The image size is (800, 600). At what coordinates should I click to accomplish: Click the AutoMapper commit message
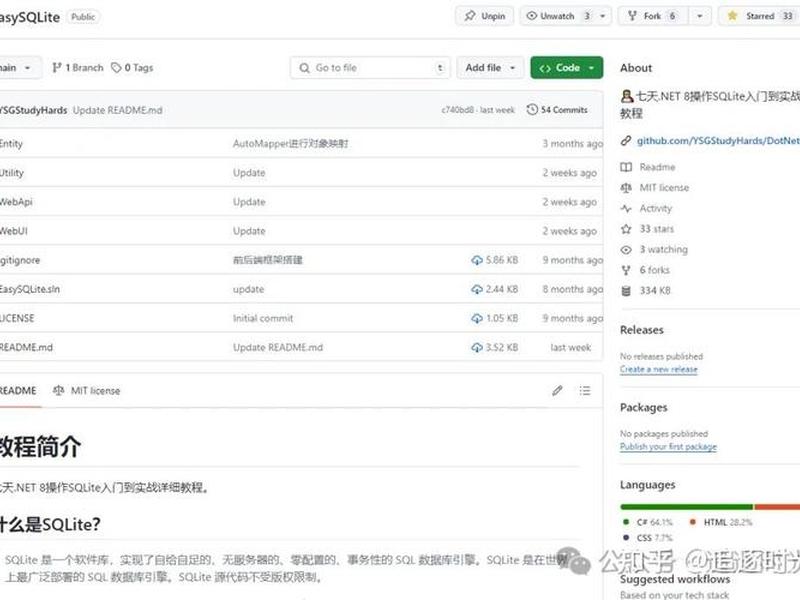click(290, 143)
